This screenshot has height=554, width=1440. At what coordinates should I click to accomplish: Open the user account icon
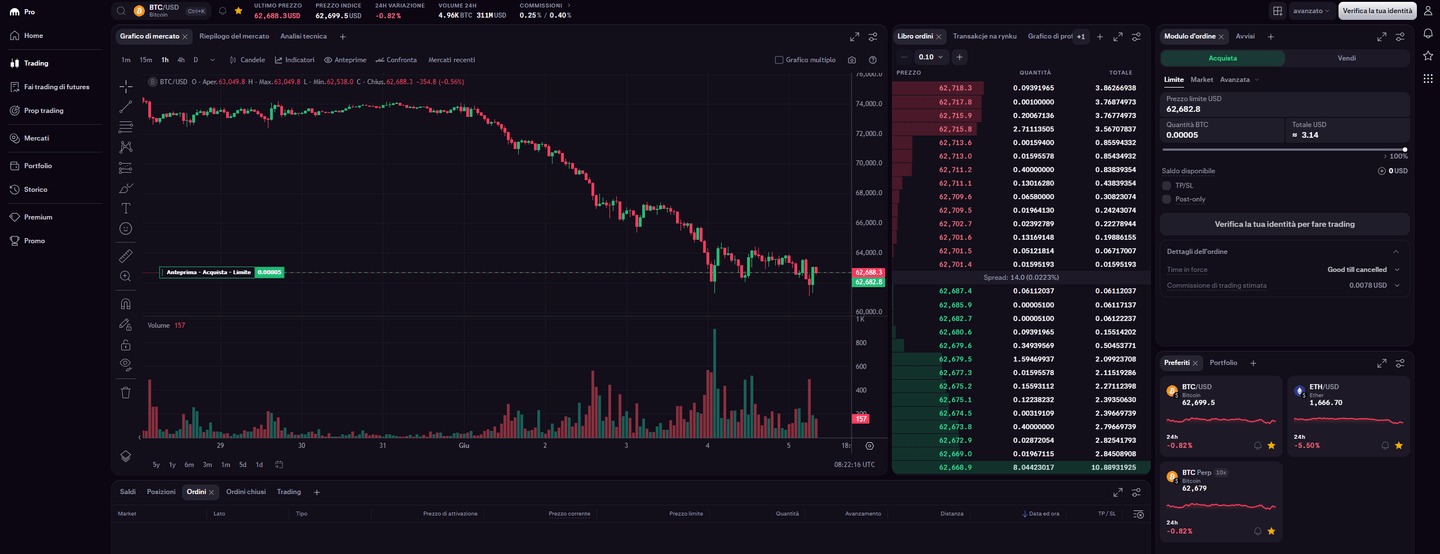pos(1428,11)
